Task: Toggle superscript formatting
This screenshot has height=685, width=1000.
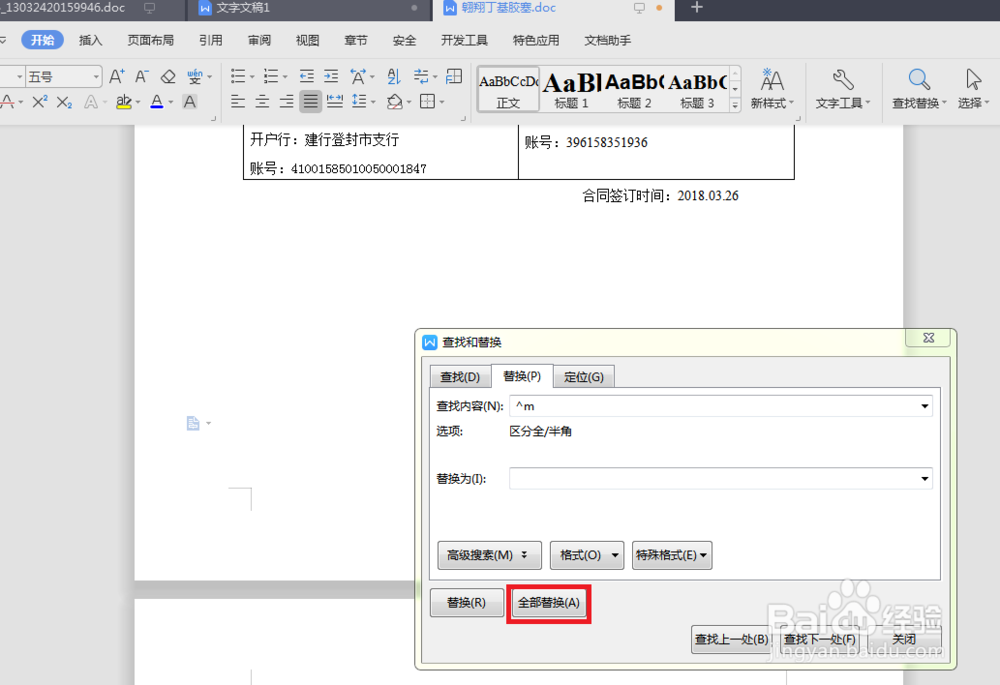Action: [x=40, y=100]
